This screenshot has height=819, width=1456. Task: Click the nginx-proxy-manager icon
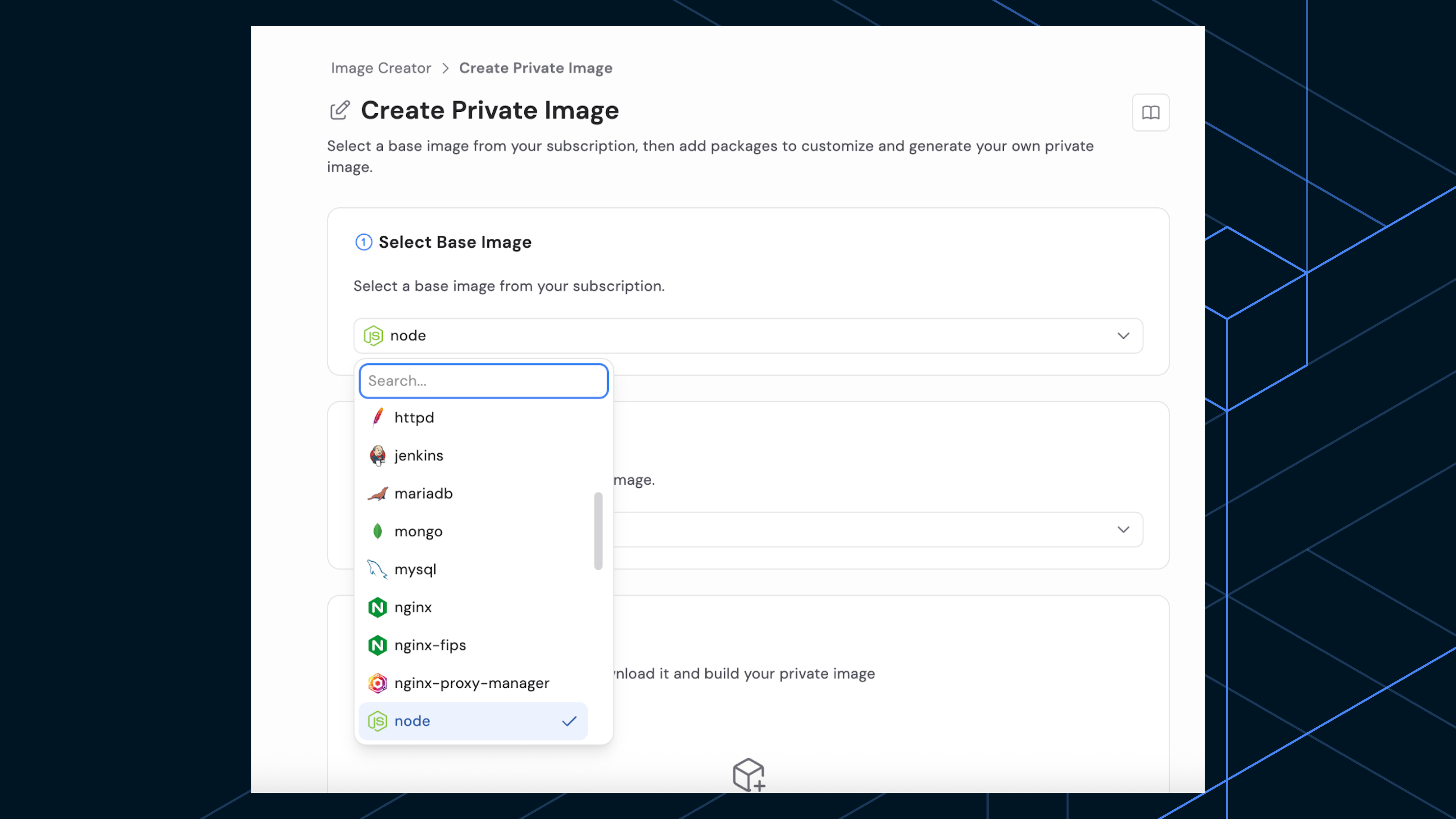(378, 683)
